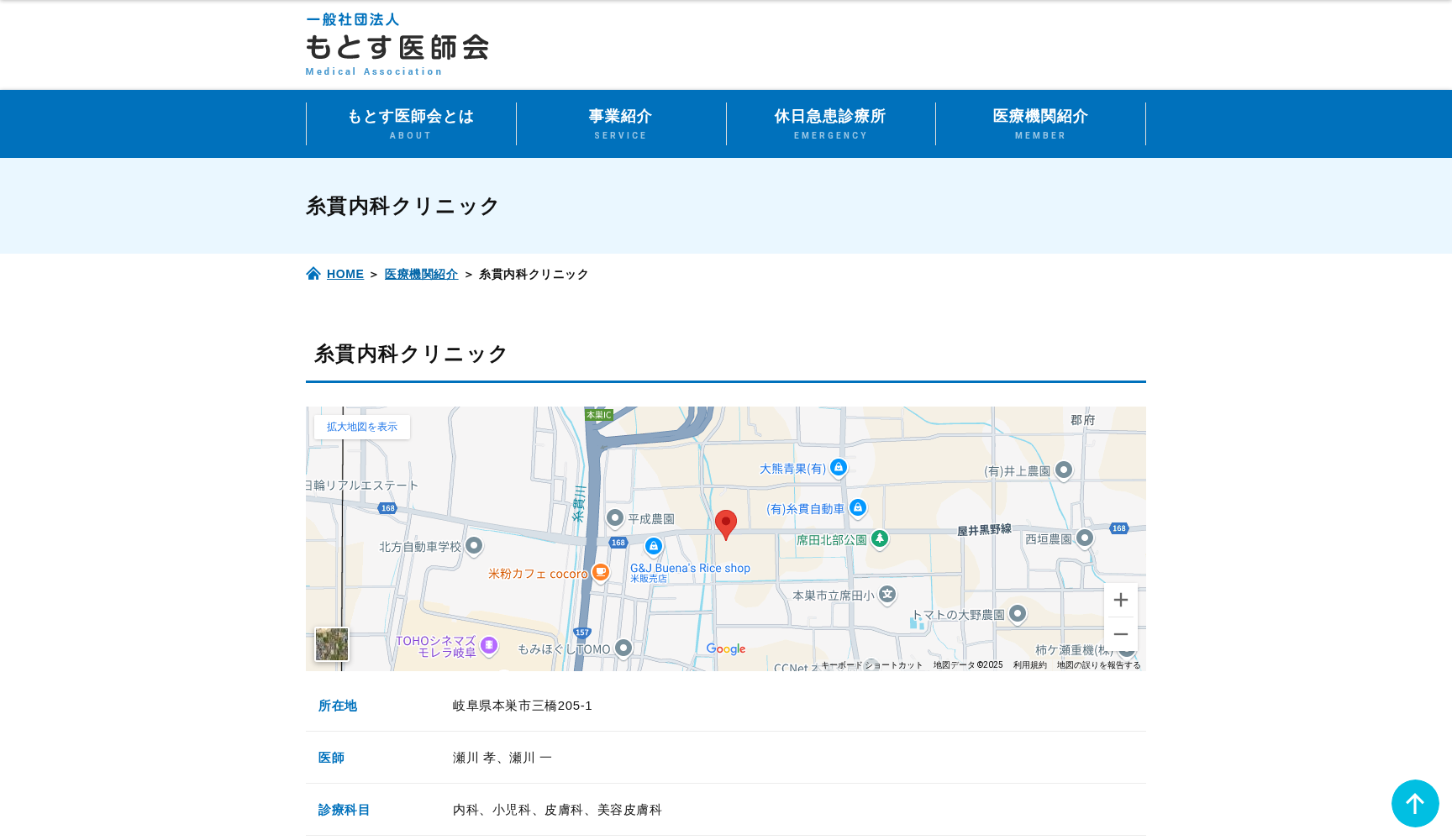This screenshot has width=1452, height=840.
Task: Zoom in on the map with the plus icon
Action: (1121, 599)
